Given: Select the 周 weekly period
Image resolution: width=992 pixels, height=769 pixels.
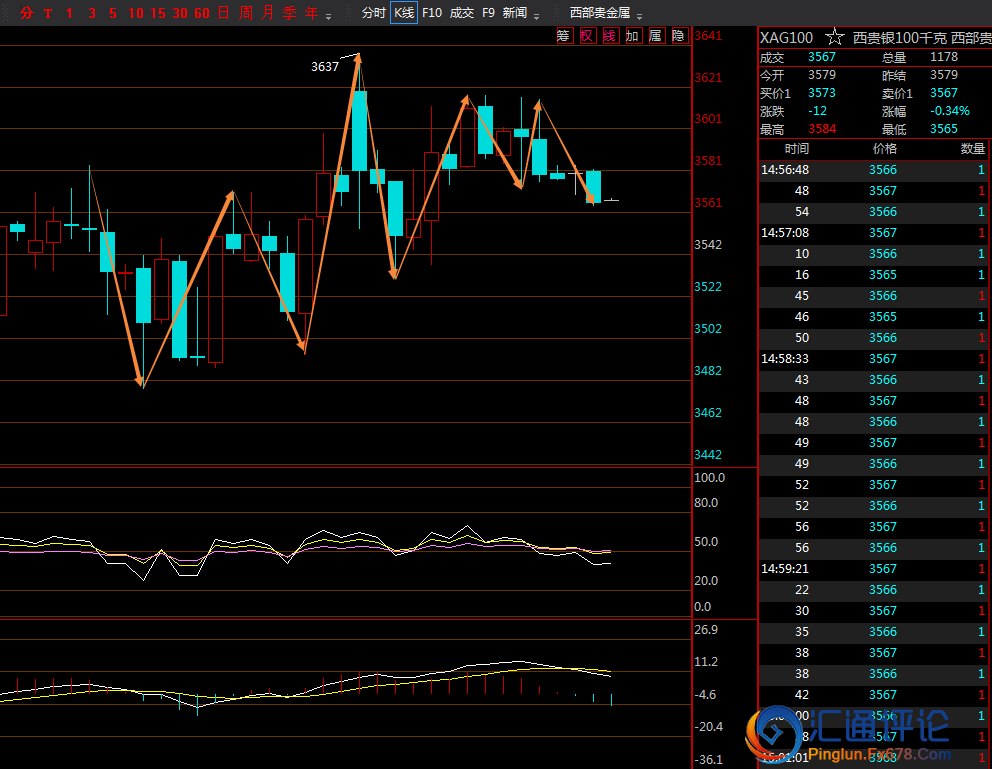Looking at the screenshot, I should 245,13.
